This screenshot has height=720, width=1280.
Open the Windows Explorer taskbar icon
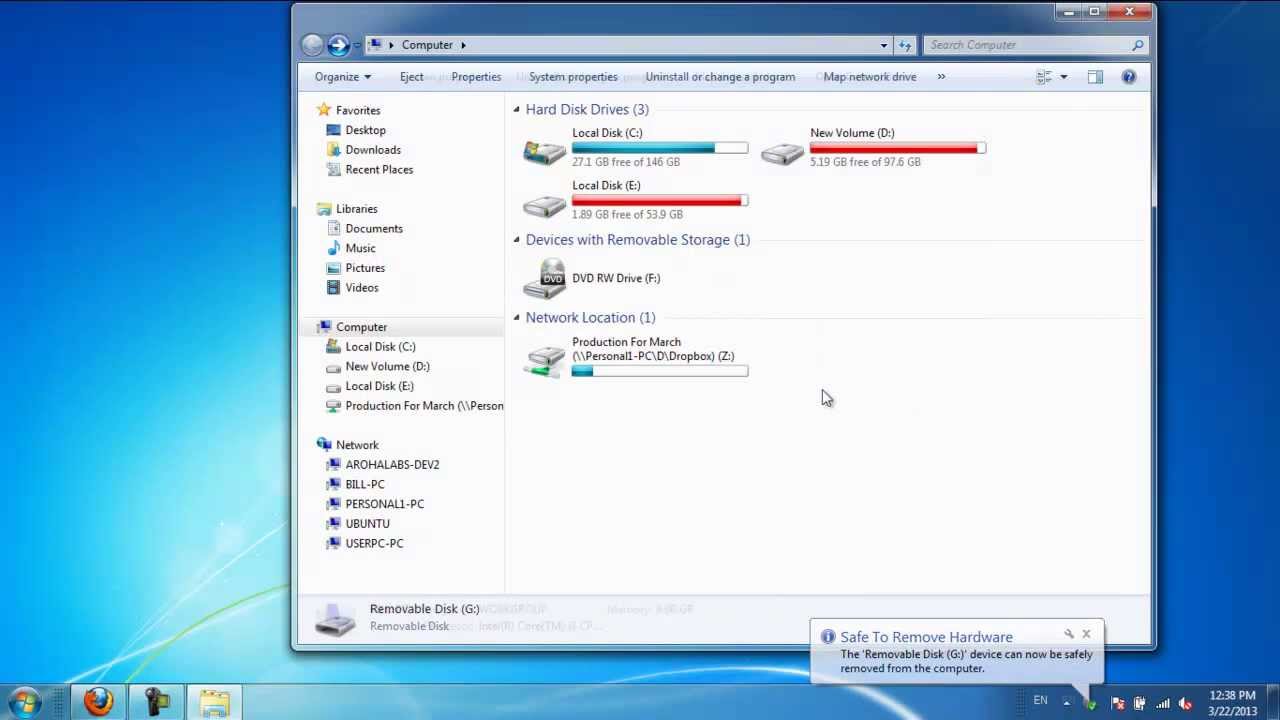214,702
